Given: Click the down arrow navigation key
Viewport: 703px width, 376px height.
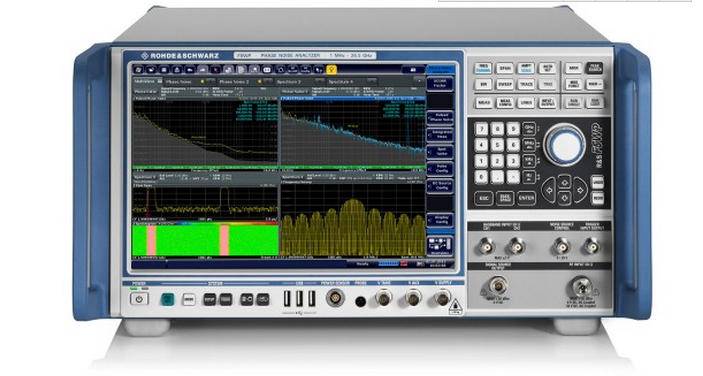Looking at the screenshot, I should [564, 197].
